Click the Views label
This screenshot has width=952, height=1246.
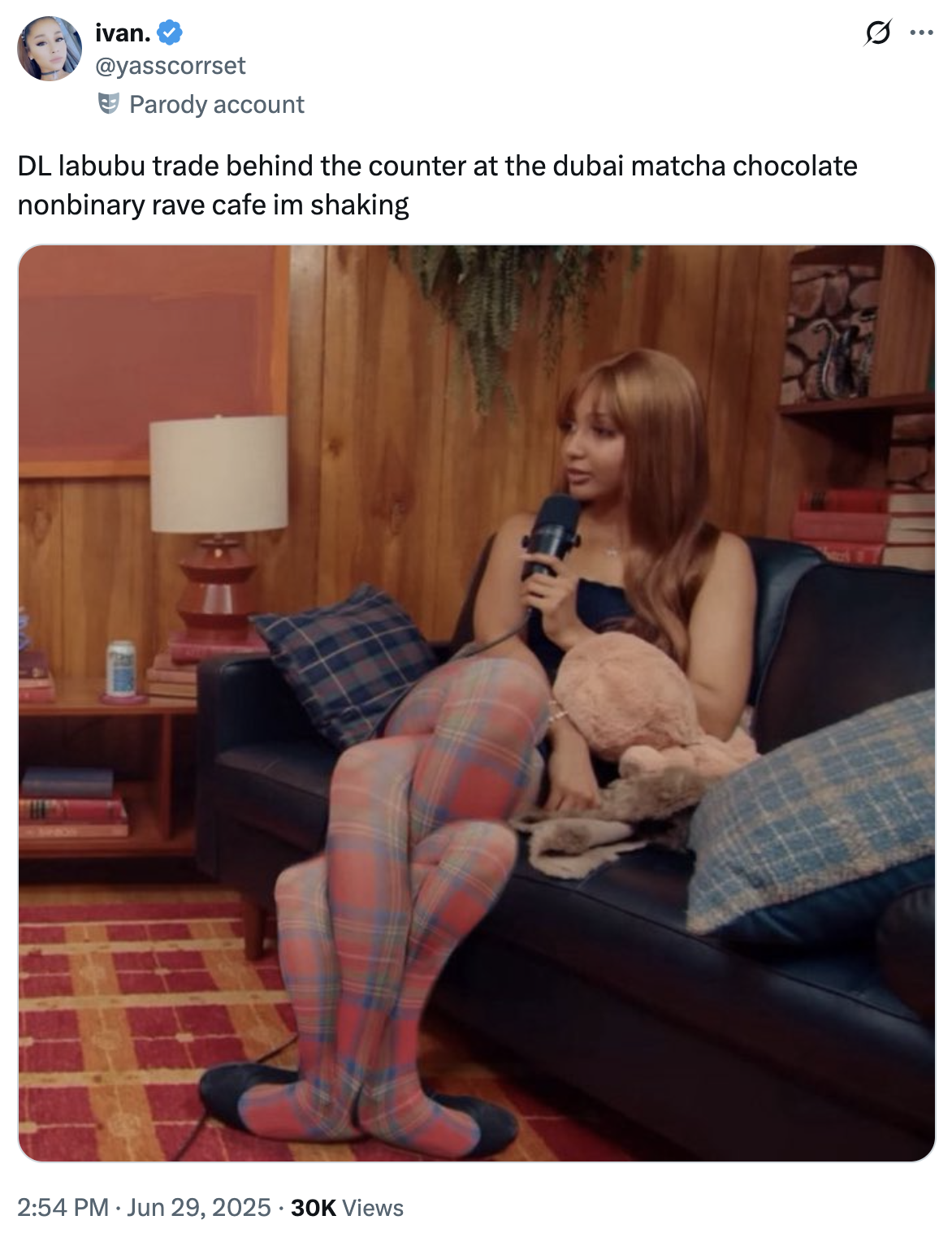(x=373, y=1208)
